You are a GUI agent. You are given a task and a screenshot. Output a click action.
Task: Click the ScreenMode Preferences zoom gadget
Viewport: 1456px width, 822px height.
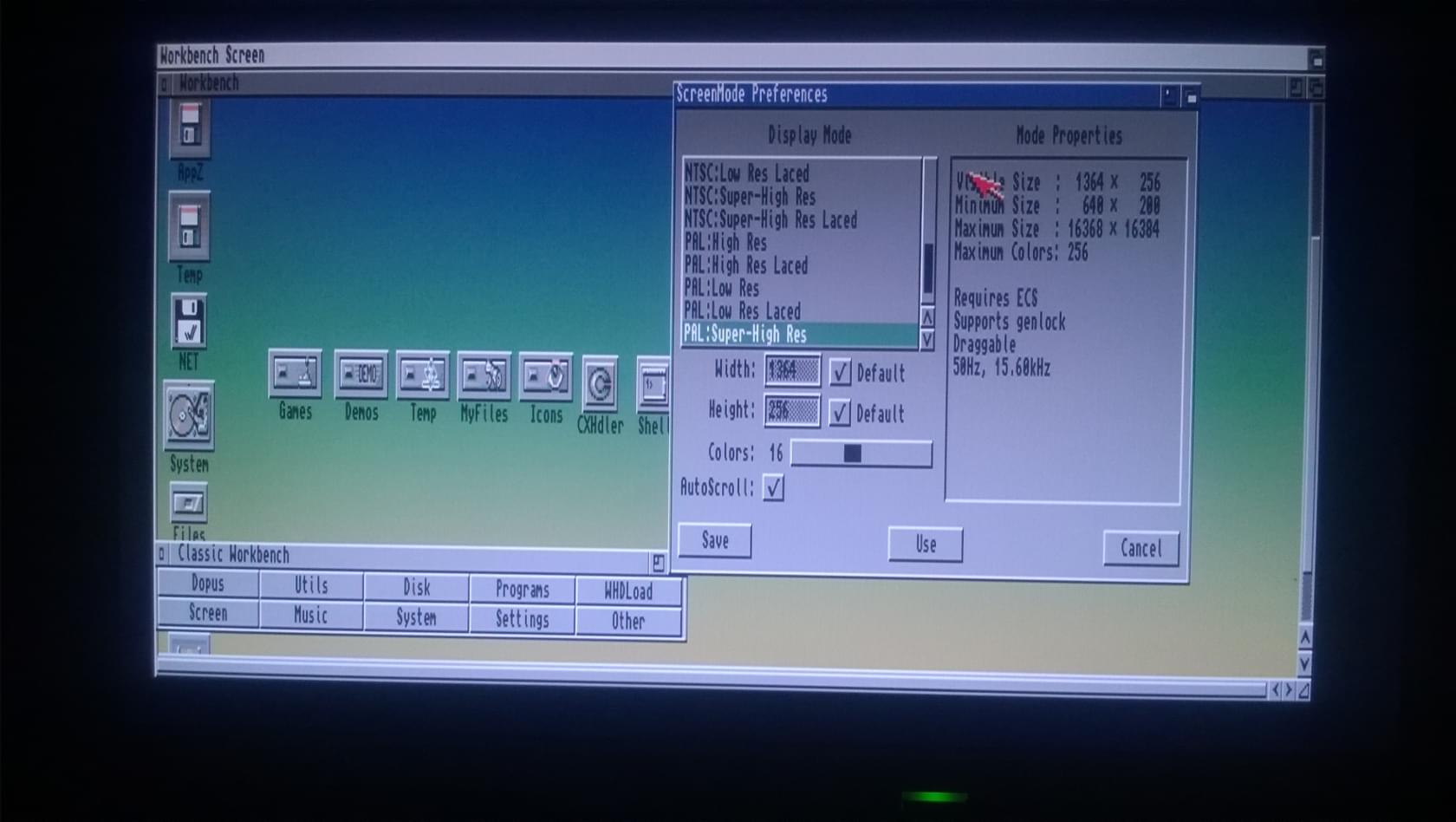(1169, 96)
